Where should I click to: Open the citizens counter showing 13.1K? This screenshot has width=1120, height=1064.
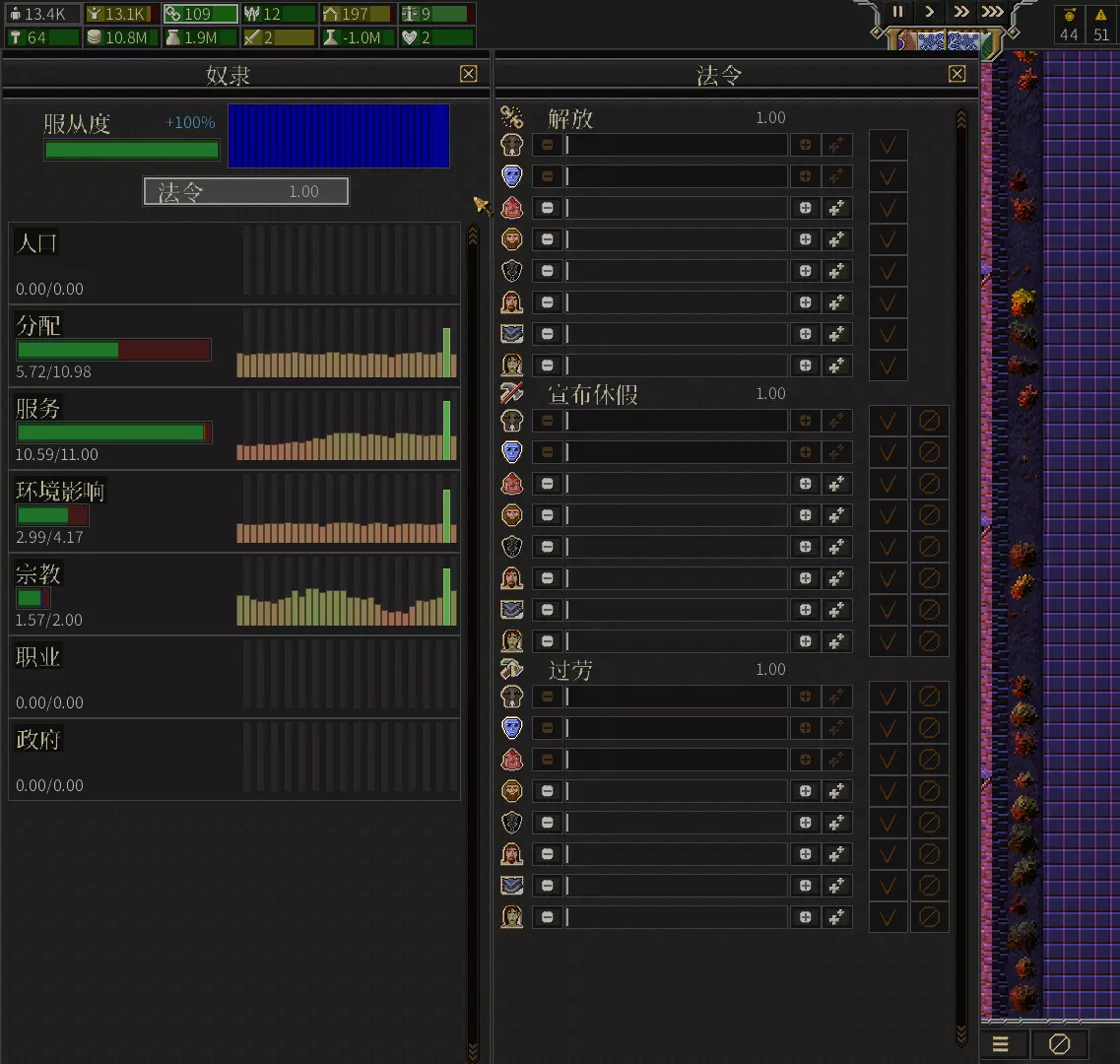[x=121, y=14]
